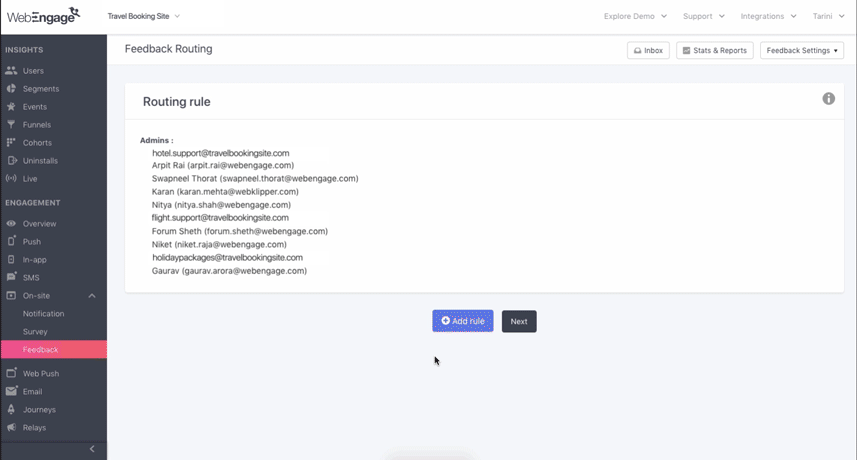Click the Cohorts grid icon
The height and width of the screenshot is (460, 857).
tap(11, 143)
